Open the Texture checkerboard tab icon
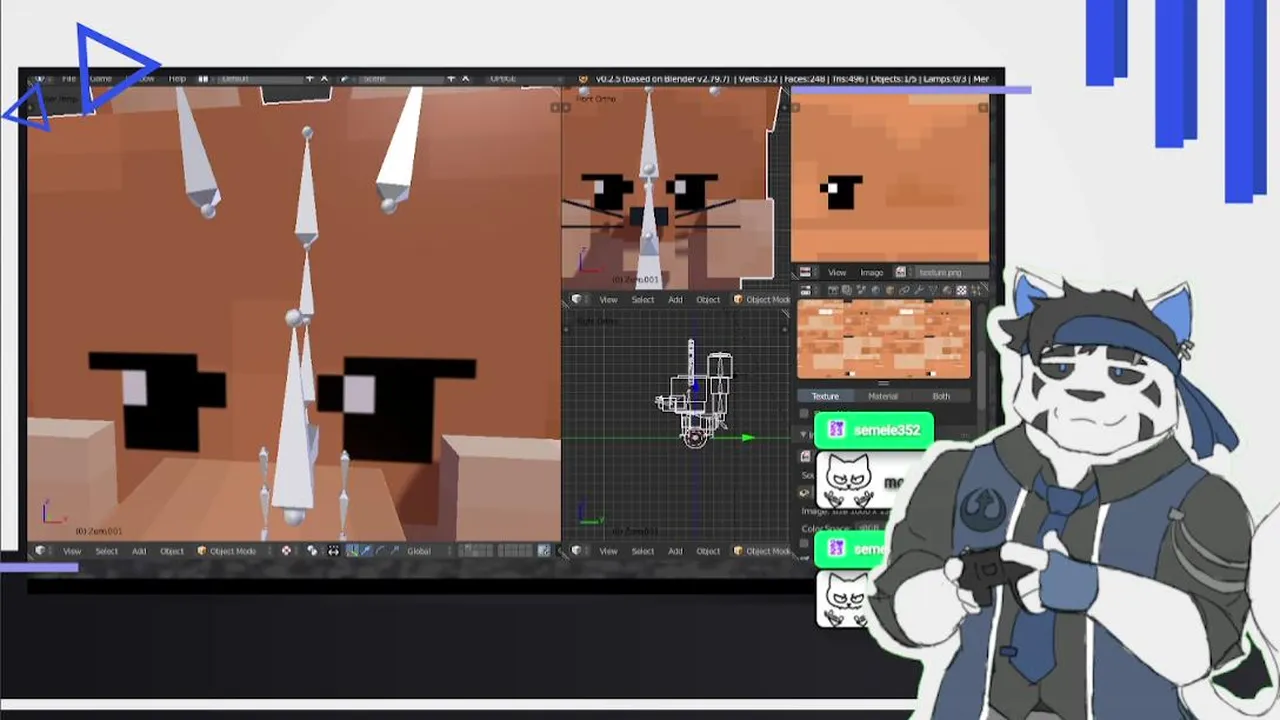This screenshot has height=720, width=1280. tap(961, 290)
